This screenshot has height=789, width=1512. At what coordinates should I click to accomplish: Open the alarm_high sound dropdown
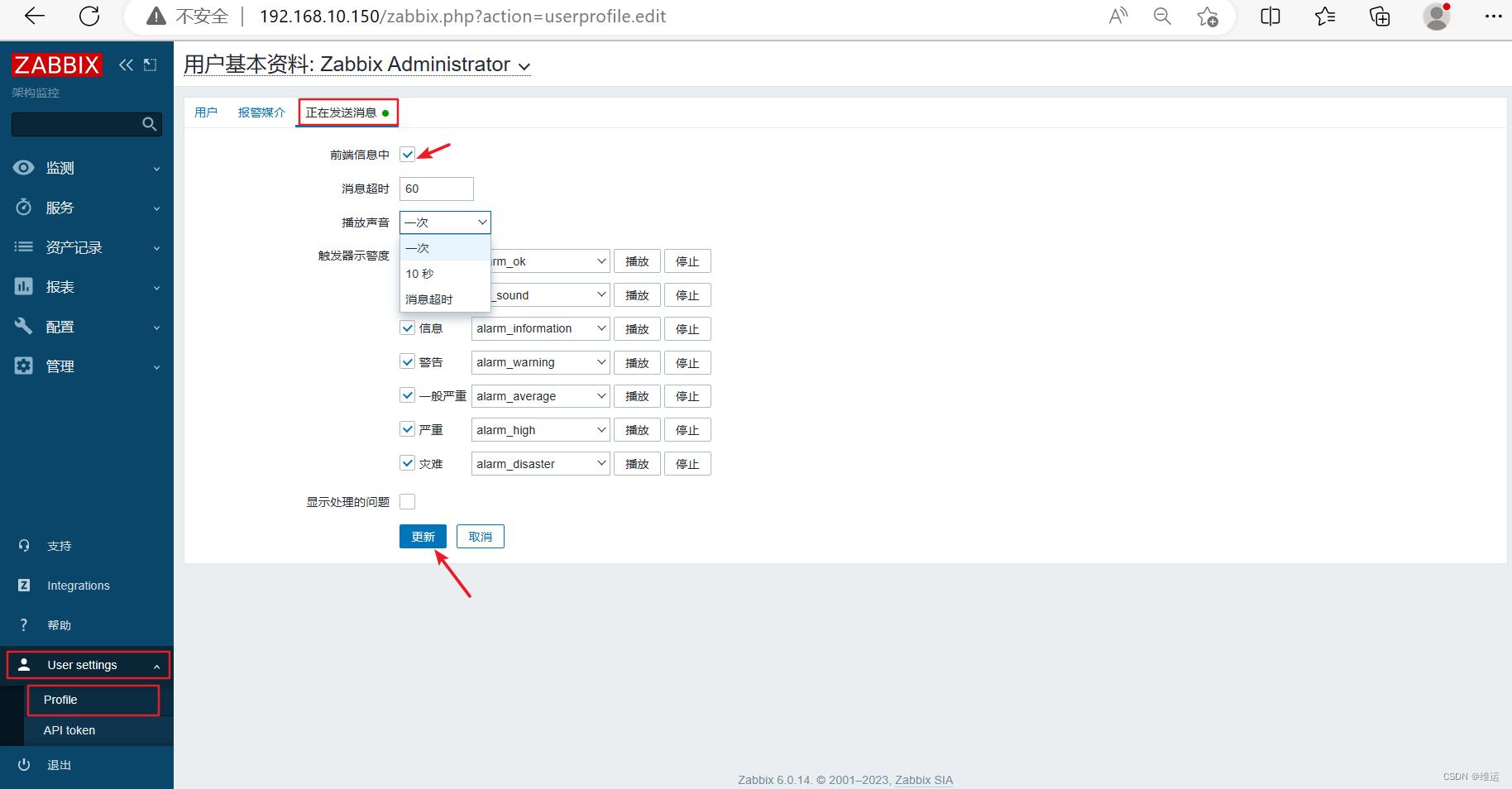[540, 430]
